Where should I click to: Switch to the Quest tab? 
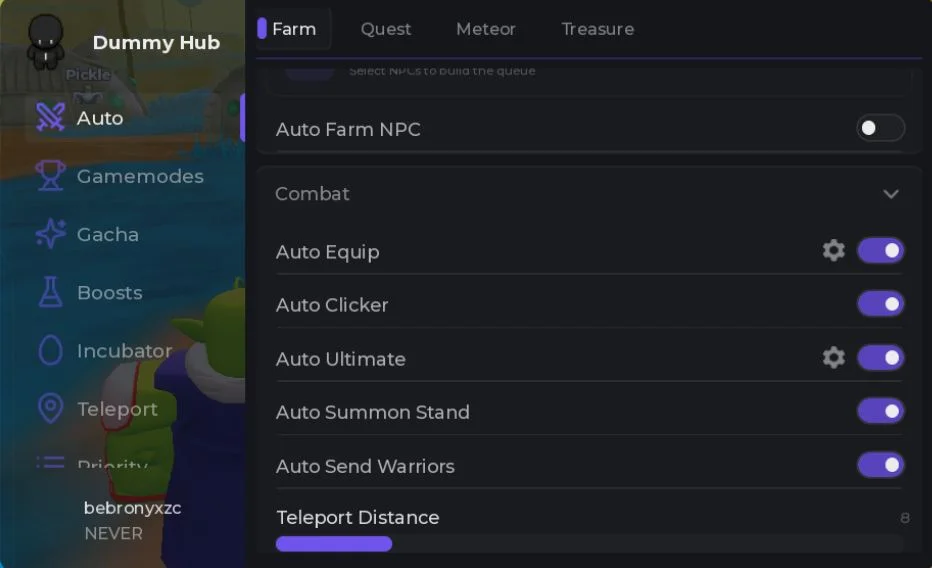[x=386, y=29]
